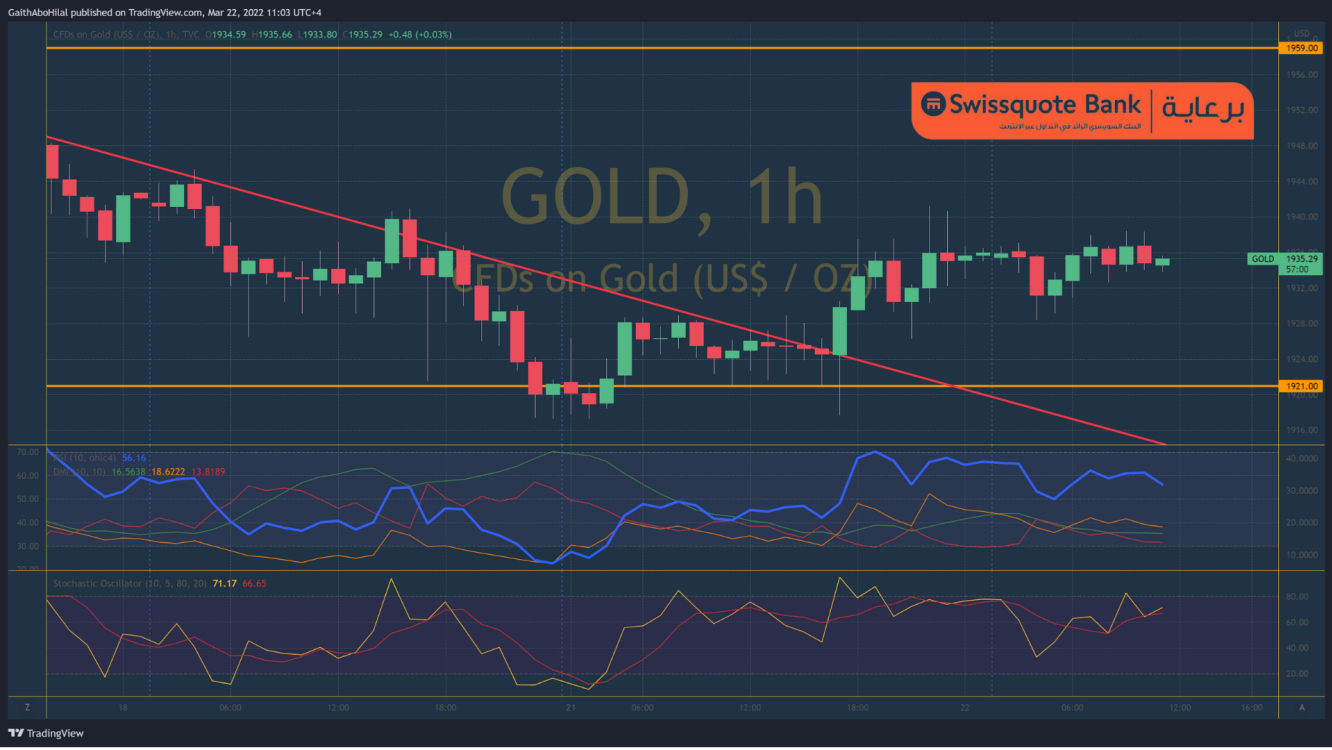Click the 1916.00 price axis label
This screenshot has height=750, width=1332.
(x=1301, y=430)
